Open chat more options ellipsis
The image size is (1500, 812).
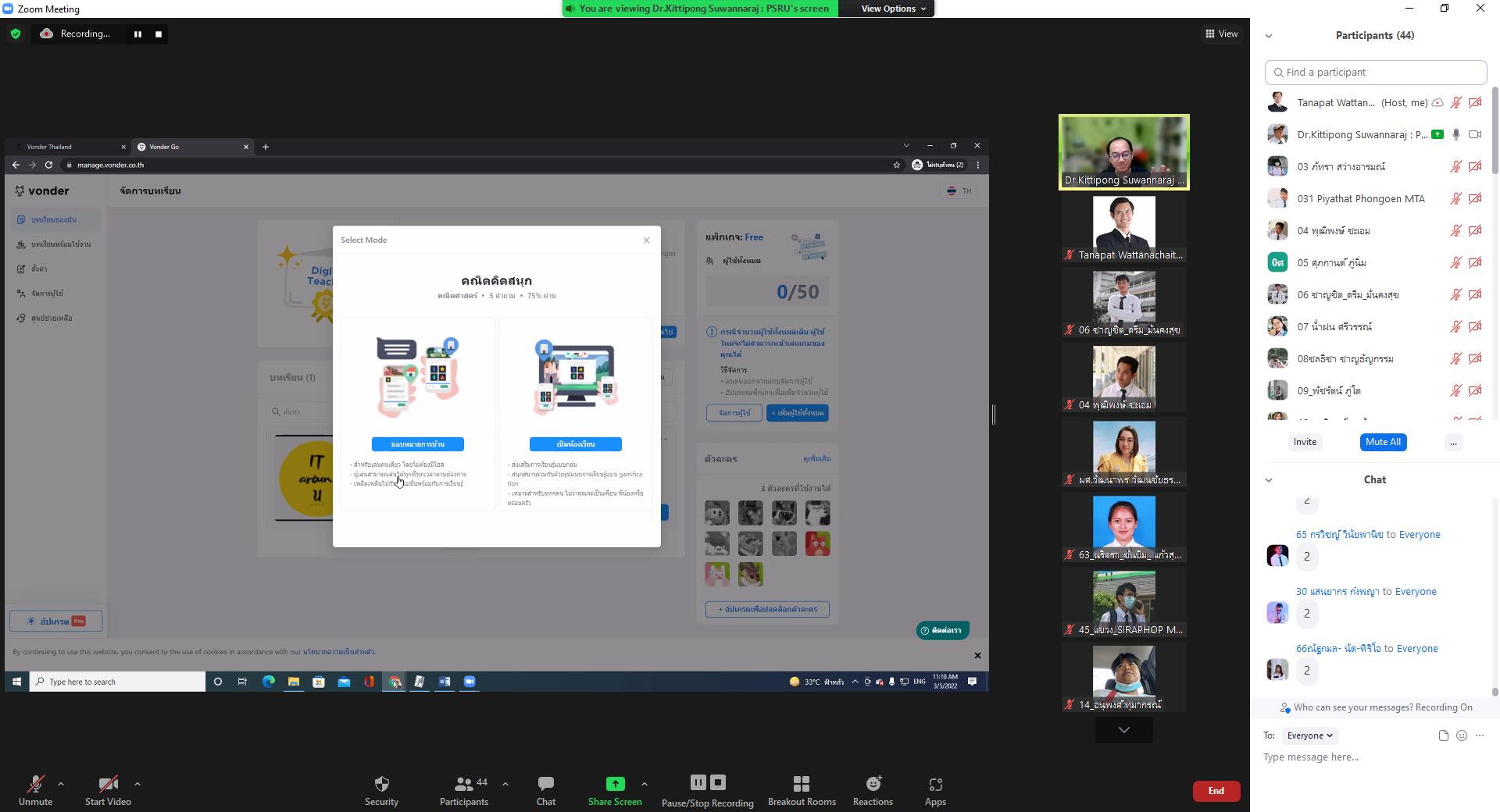pyautogui.click(x=1480, y=735)
